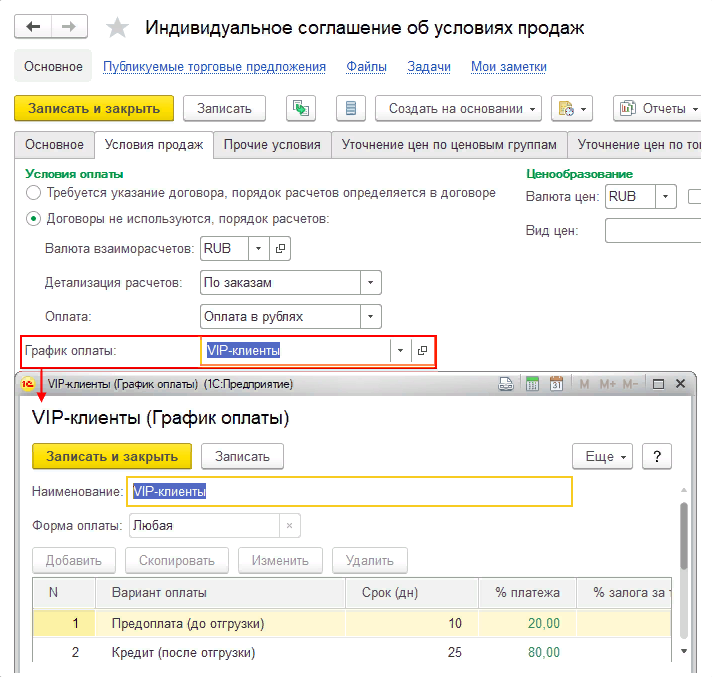712x677 pixels.
Task: Select 'Договоры не используются' radio option
Action: point(34,219)
